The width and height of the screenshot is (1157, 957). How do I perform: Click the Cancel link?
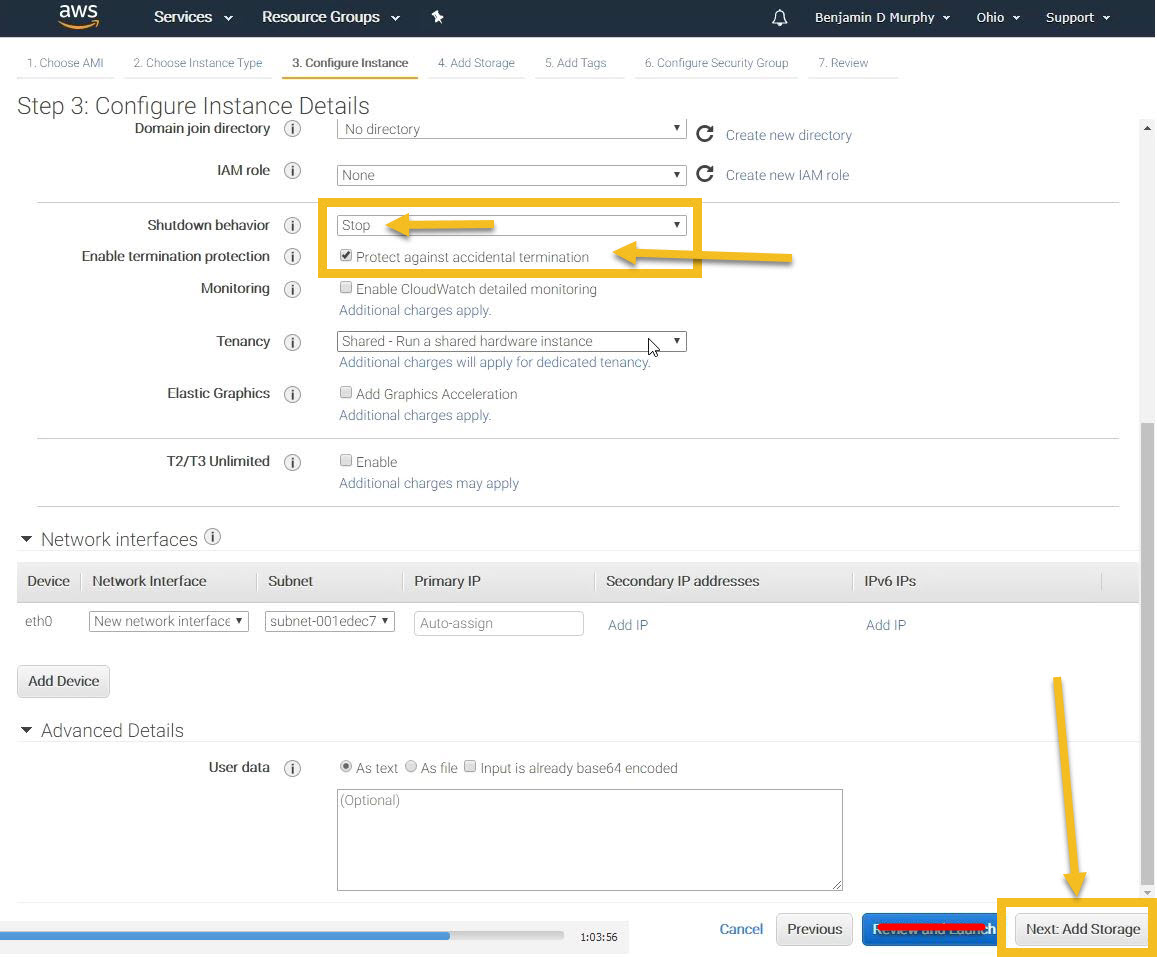[x=741, y=929]
